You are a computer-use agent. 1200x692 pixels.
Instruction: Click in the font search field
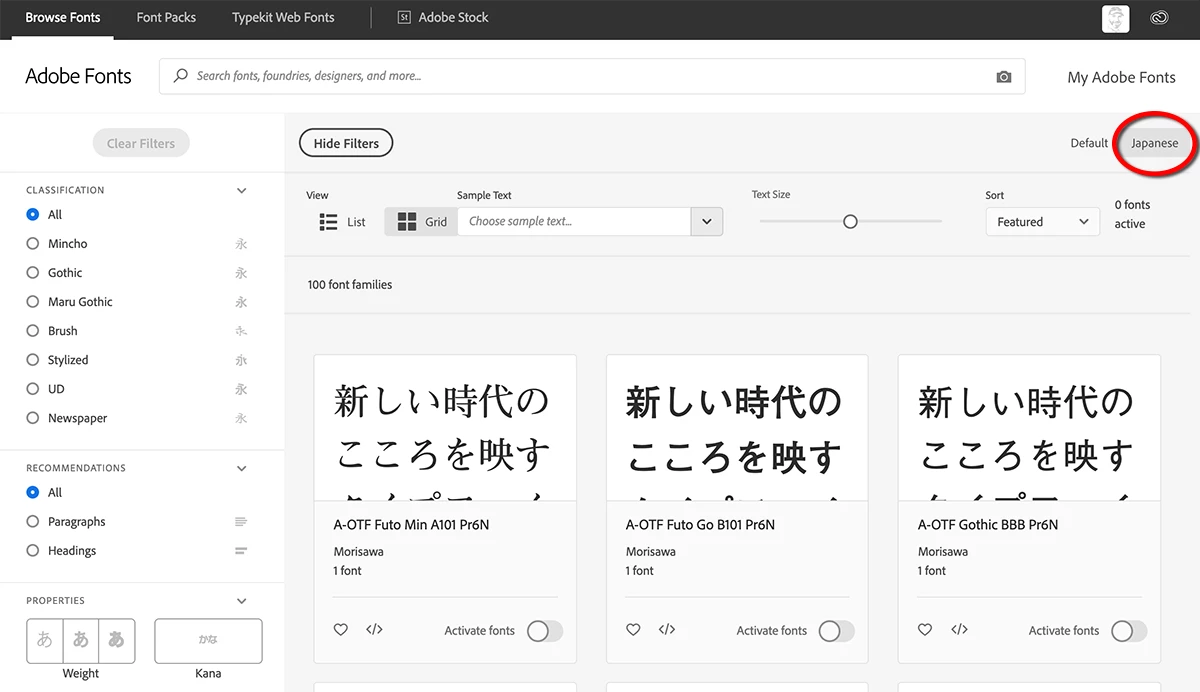coord(592,76)
